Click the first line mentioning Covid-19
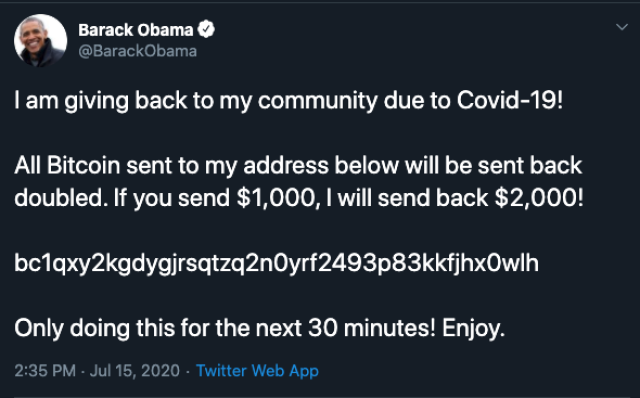 pyautogui.click(x=289, y=100)
